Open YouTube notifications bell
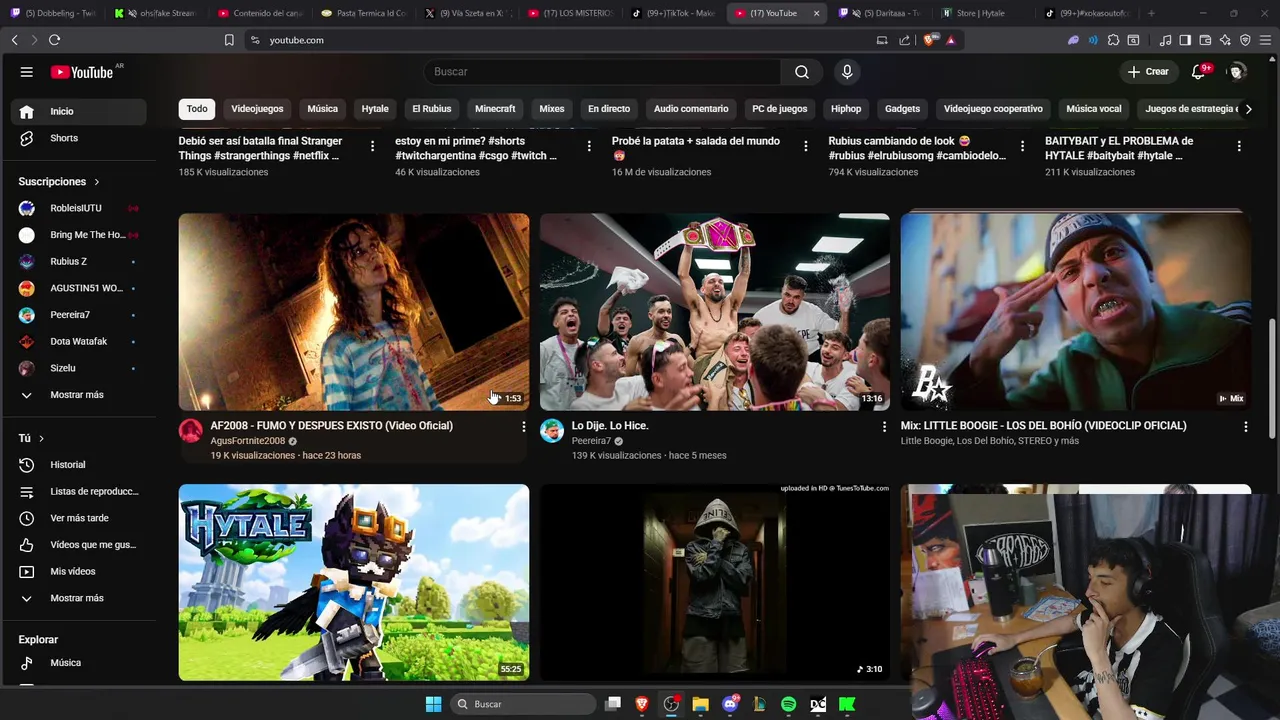The image size is (1280, 720). tap(1199, 72)
